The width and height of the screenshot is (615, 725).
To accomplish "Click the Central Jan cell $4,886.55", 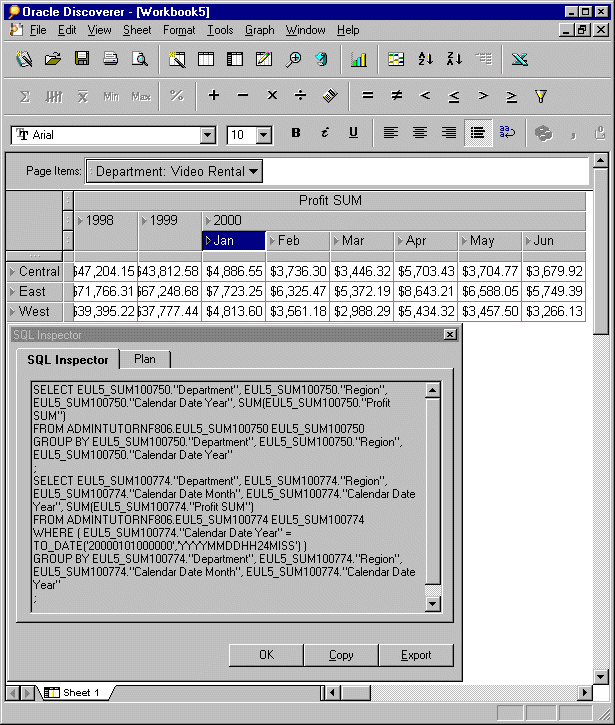I will [x=234, y=271].
